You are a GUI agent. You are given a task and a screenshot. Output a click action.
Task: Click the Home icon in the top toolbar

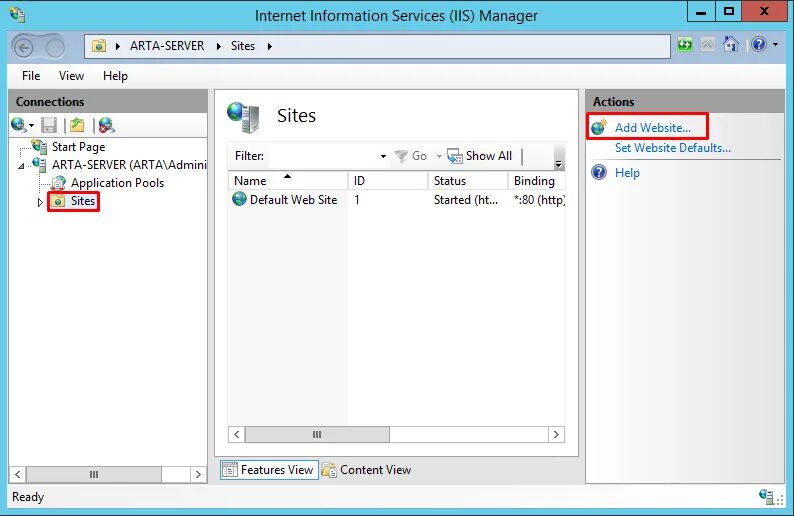(x=730, y=45)
